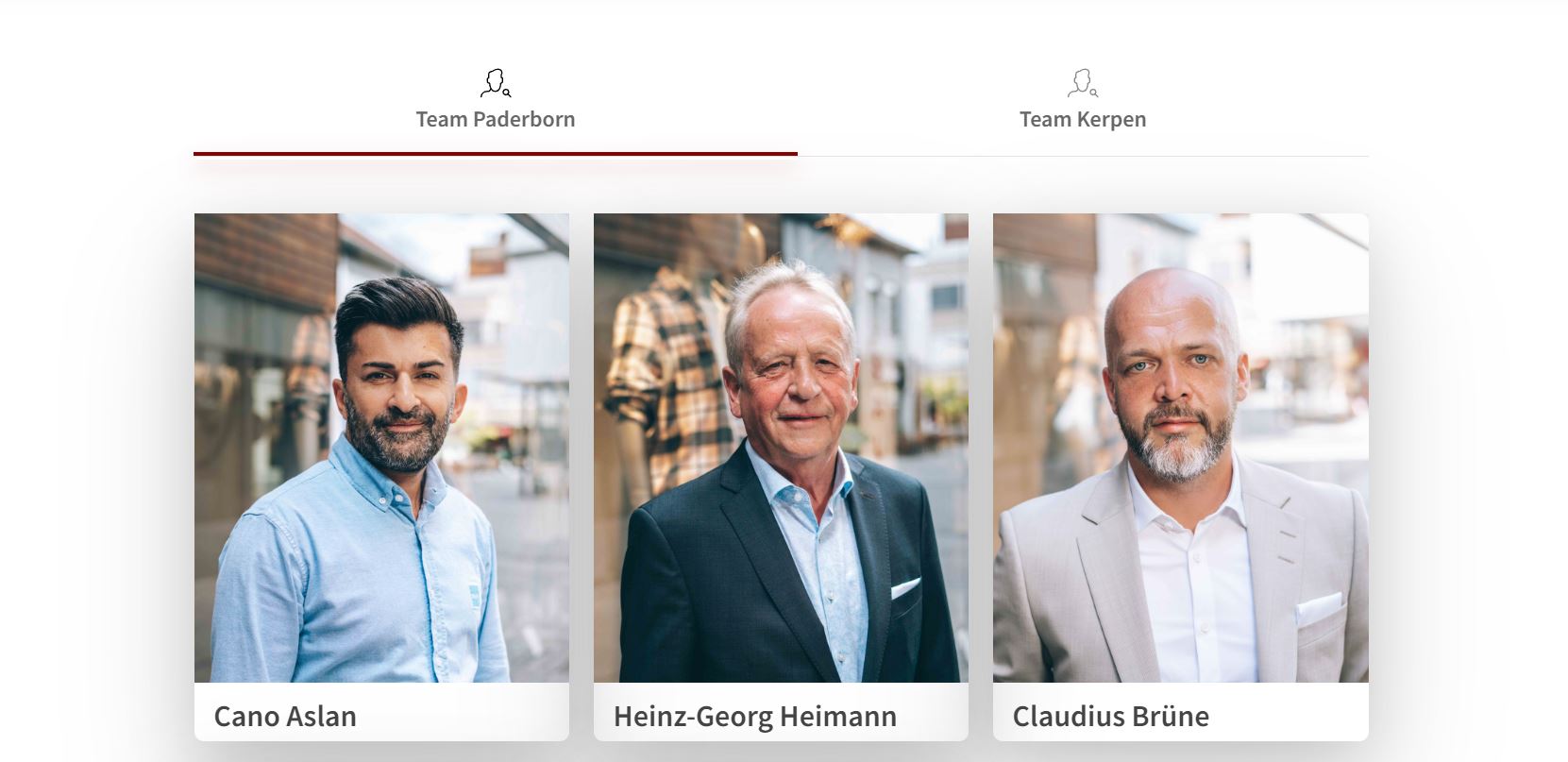The image size is (1568, 762).
Task: Open Claudius Brüne's portrait photo
Action: point(1181,448)
